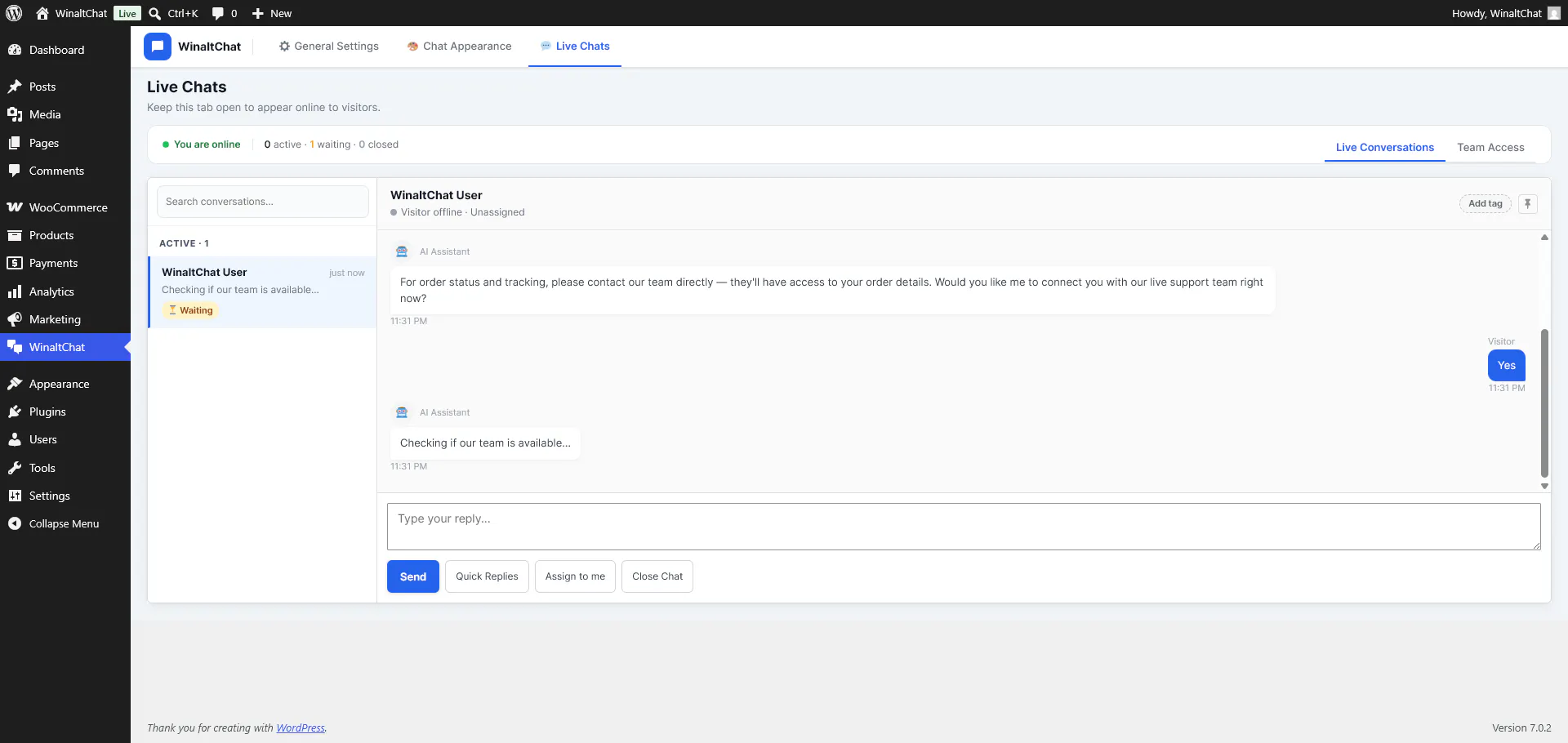1568x743 pixels.
Task: Click the Collapse Menu arrow icon
Action: 15,523
